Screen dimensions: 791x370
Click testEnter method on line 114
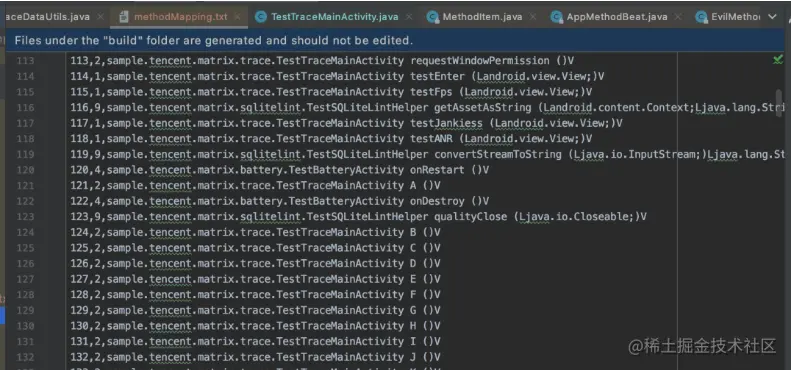click(437, 76)
